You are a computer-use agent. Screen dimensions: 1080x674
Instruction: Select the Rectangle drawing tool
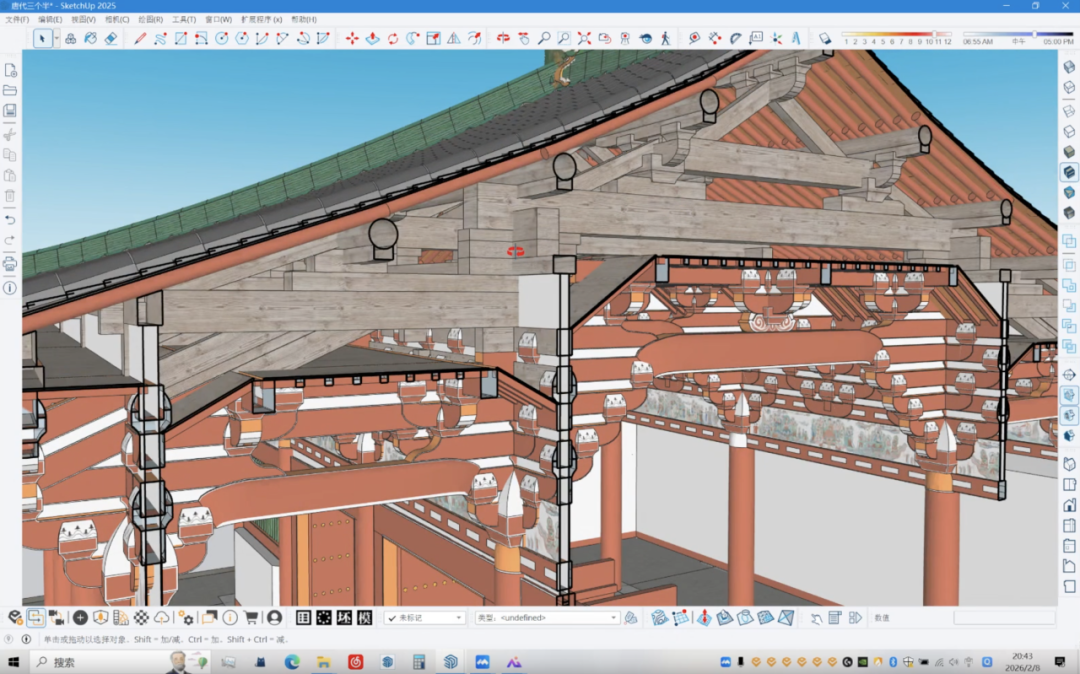click(180, 39)
